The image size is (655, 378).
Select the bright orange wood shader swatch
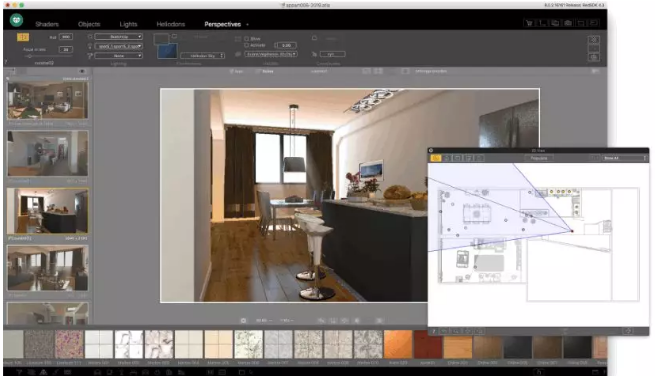[x=398, y=344]
